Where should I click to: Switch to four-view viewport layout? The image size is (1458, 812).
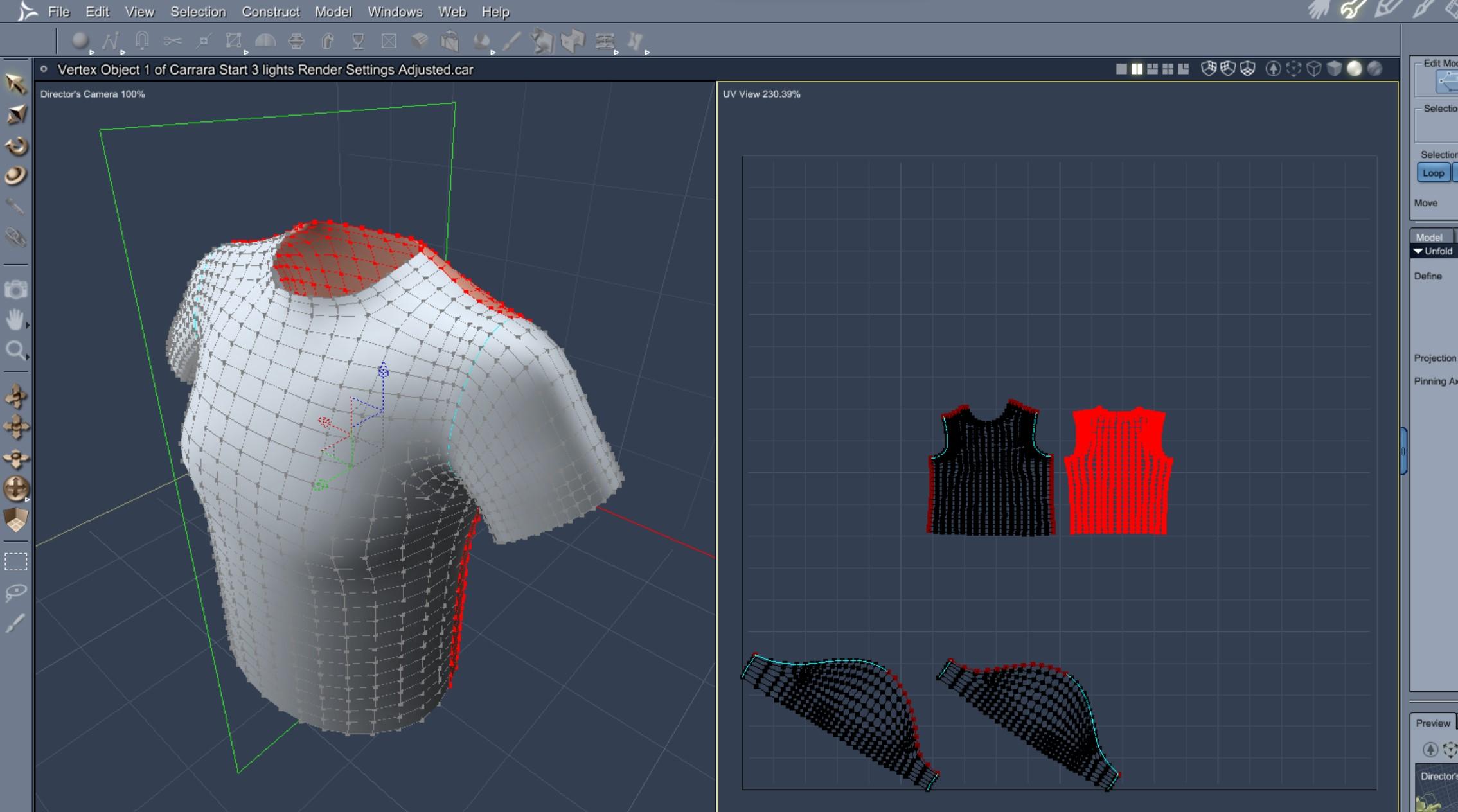tap(1168, 69)
